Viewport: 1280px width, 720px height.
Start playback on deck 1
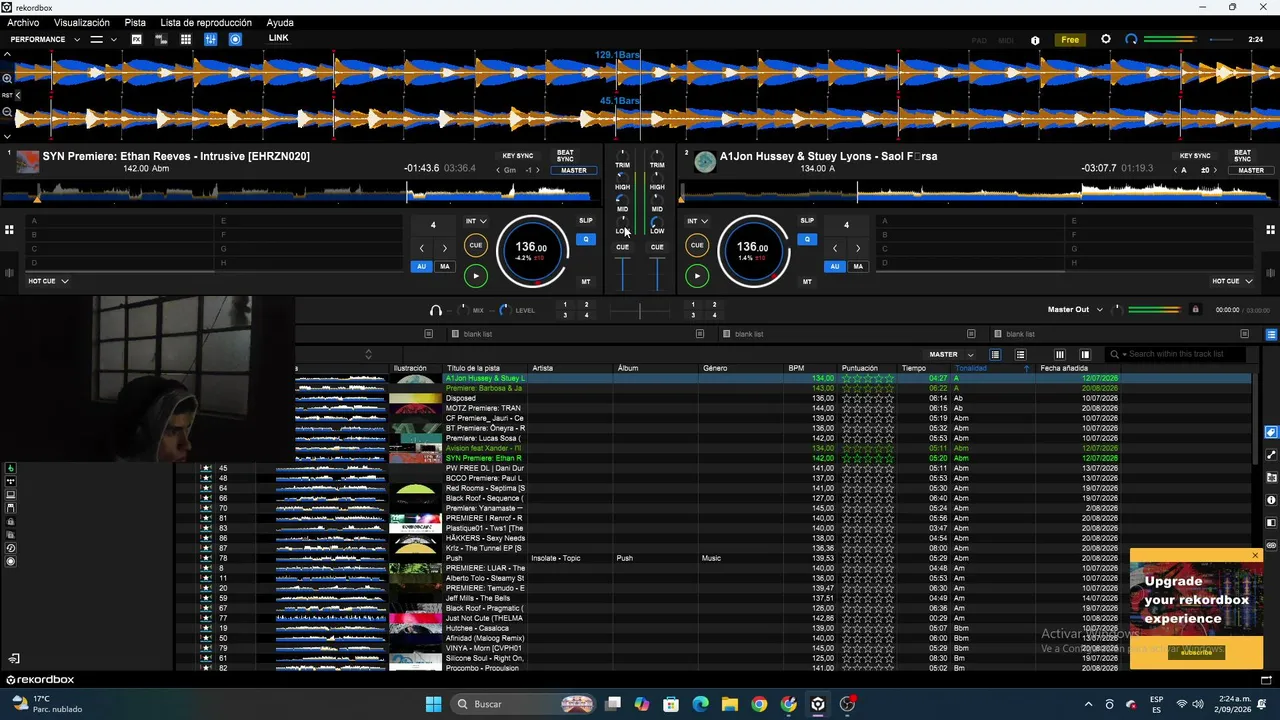476,276
